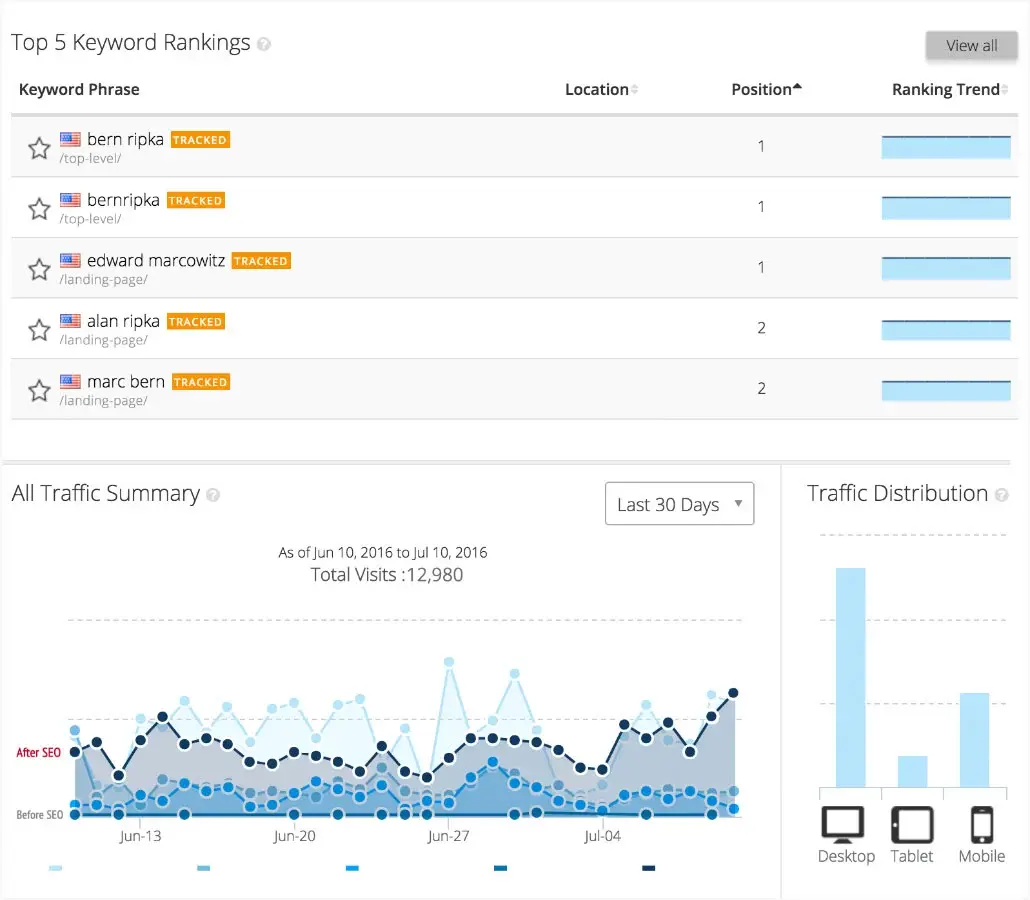
Task: Sort by Ranking Trend column
Action: (x=950, y=89)
